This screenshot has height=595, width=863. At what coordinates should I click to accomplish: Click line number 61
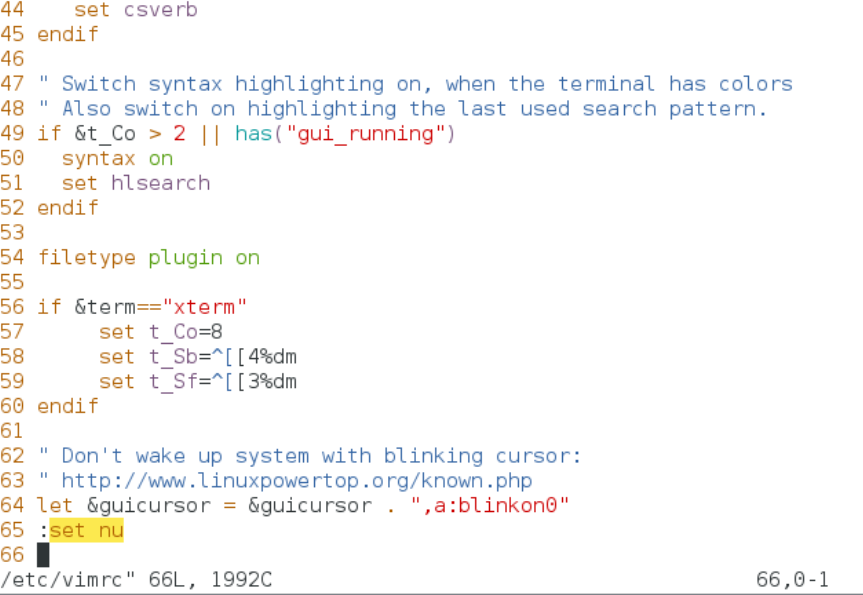coord(12,431)
